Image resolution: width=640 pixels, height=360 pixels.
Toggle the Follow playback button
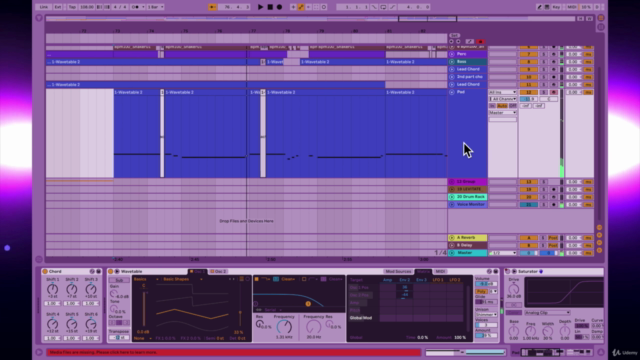[212, 7]
